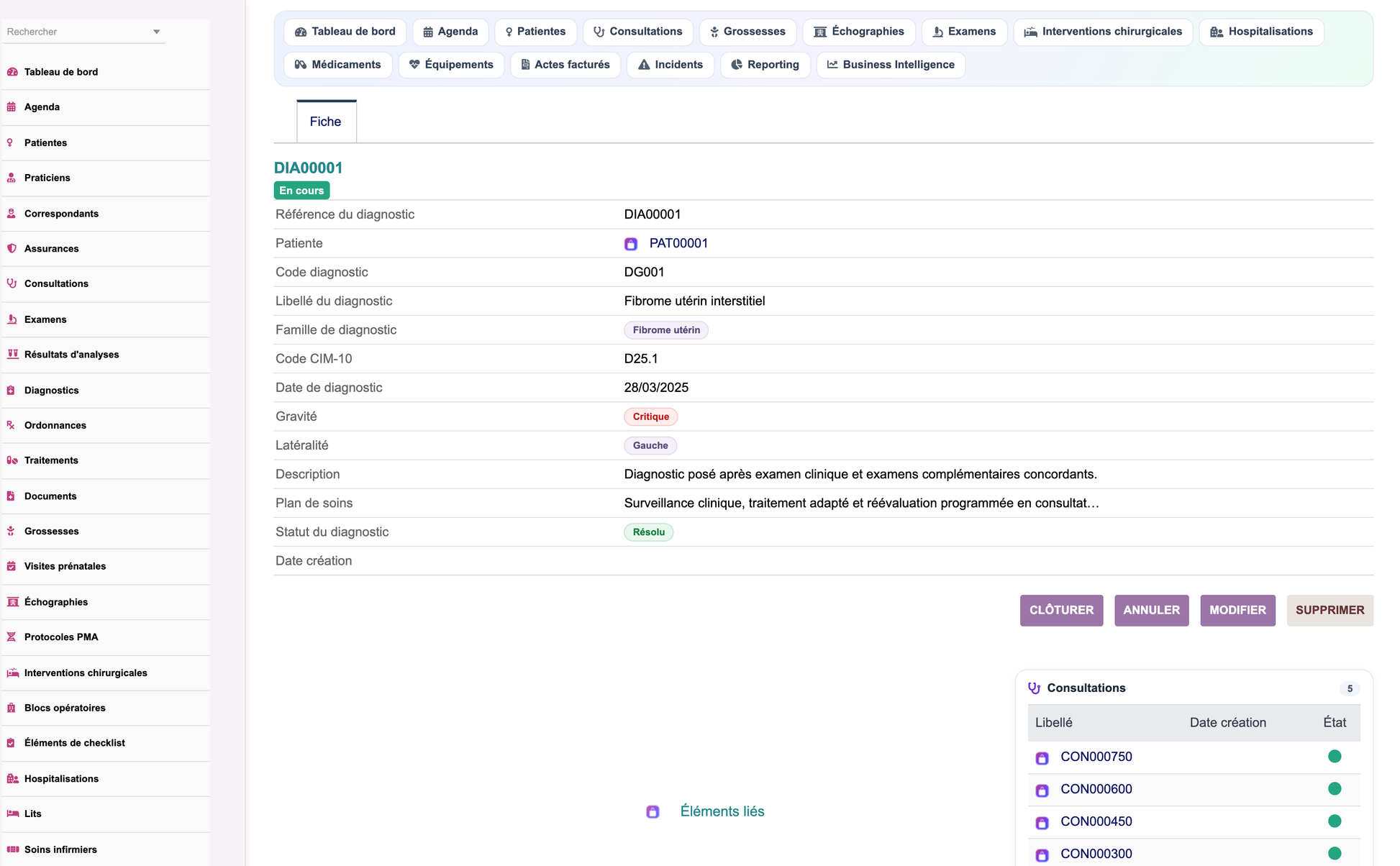This screenshot has height=866, width=1400.
Task: Open the Rechercher dropdown arrow
Action: (157, 32)
